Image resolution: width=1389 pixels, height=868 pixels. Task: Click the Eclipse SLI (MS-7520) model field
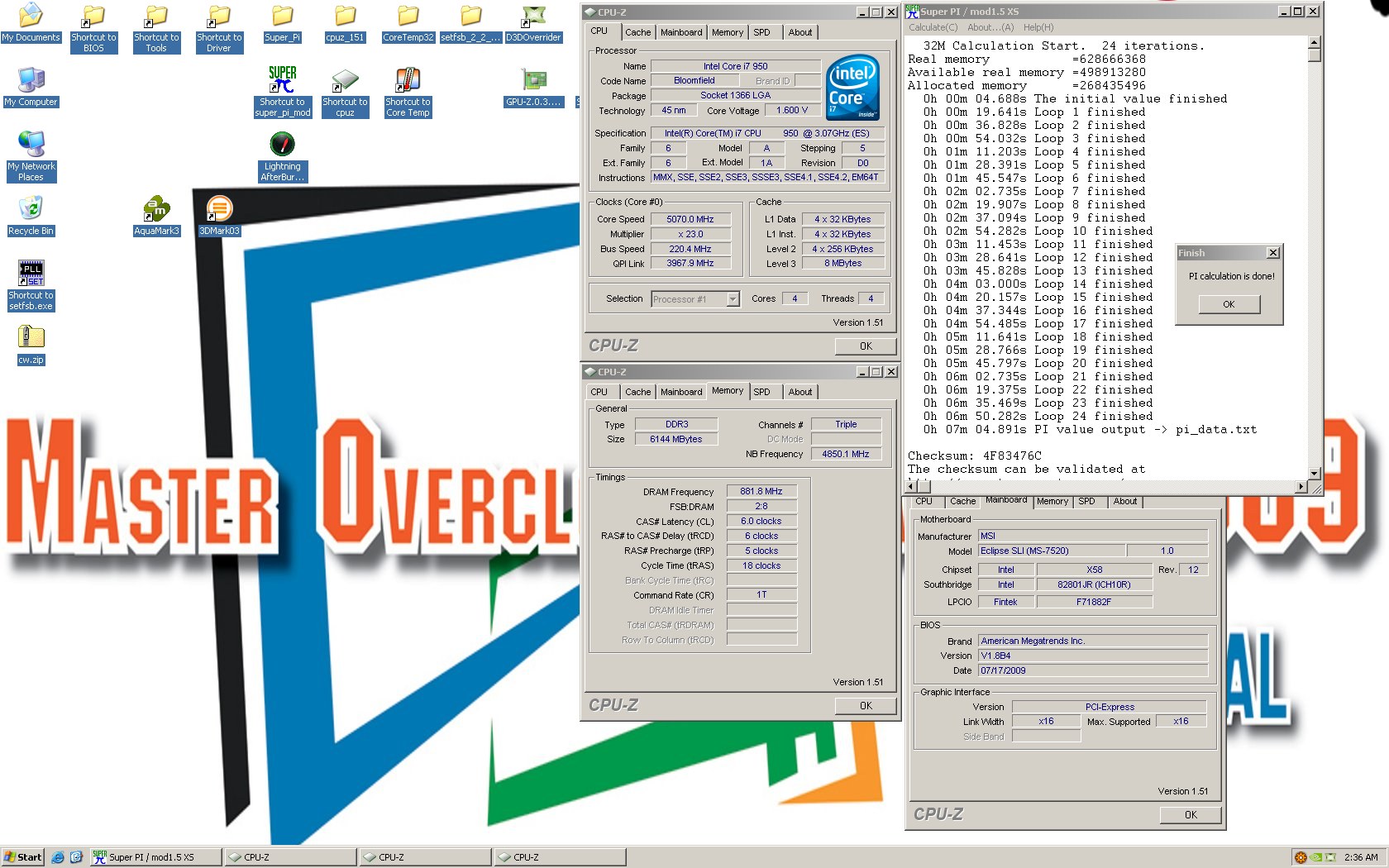point(1051,551)
